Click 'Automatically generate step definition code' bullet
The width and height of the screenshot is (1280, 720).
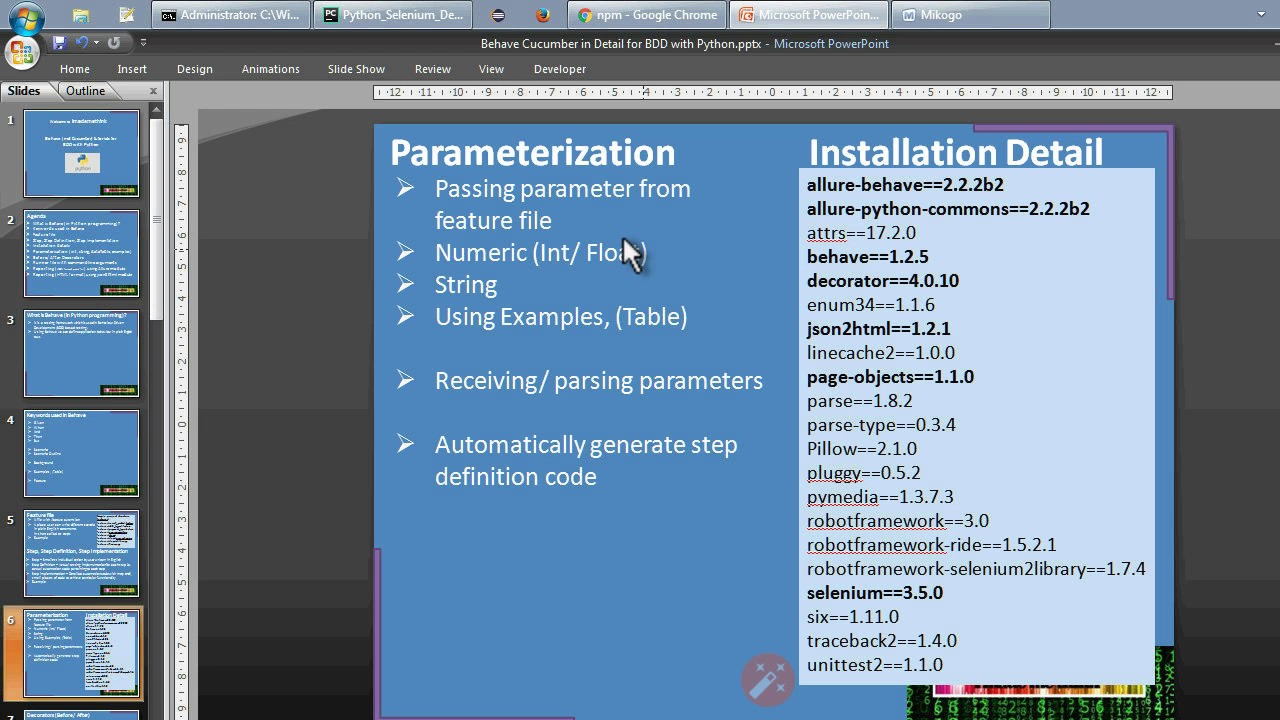pos(586,460)
